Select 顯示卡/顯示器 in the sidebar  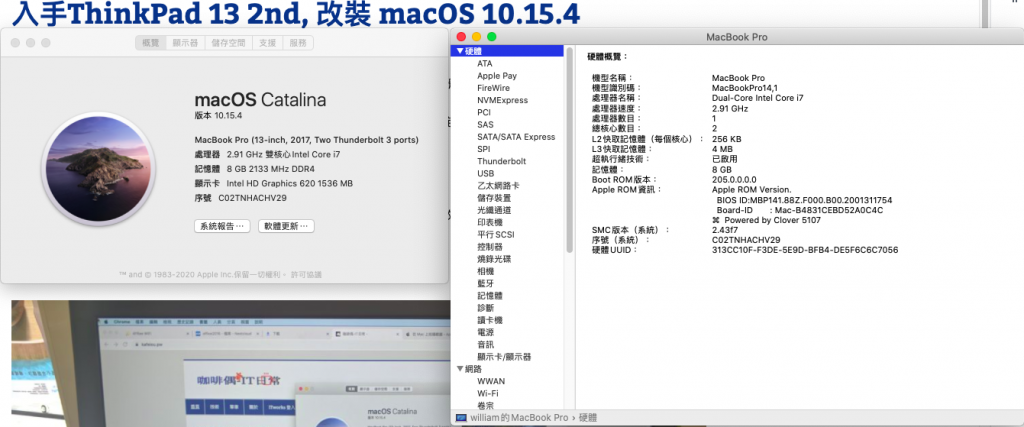pyautogui.click(x=504, y=356)
